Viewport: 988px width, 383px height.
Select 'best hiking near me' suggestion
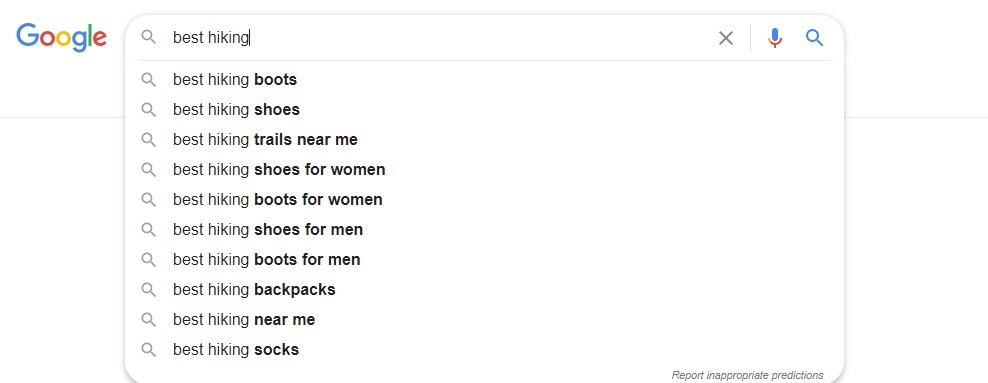(x=484, y=319)
